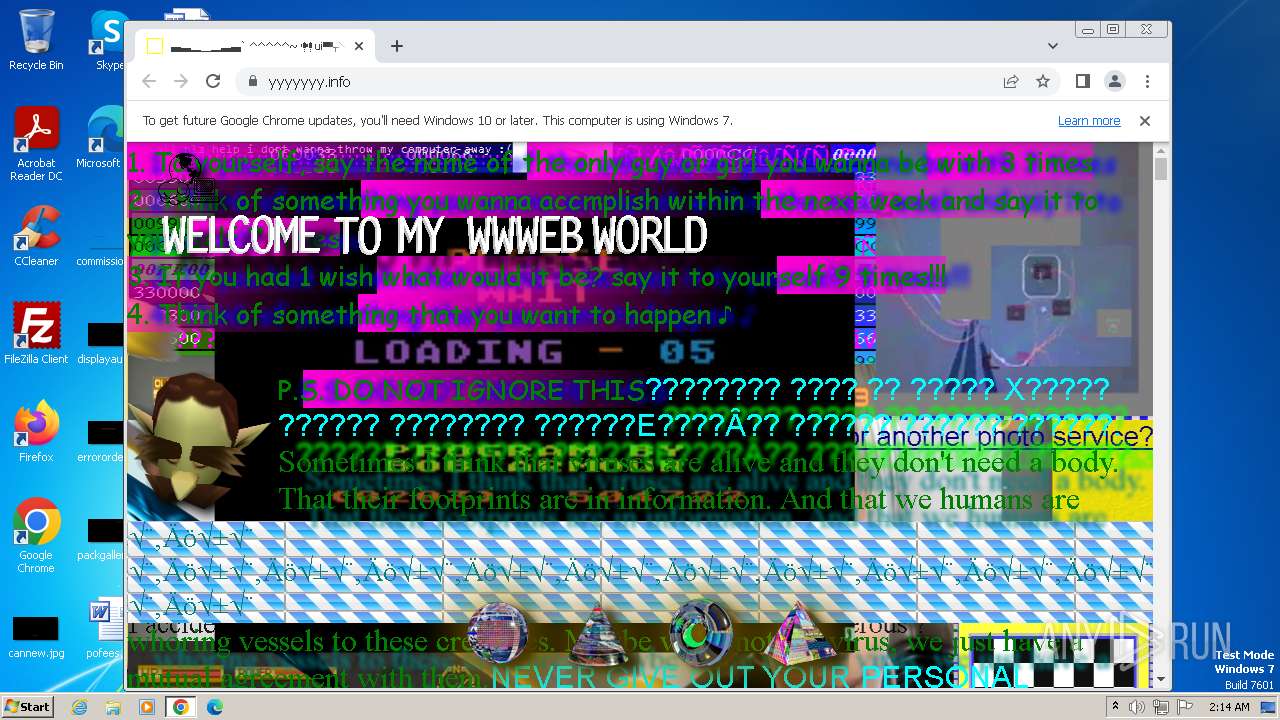Switch to Chrome taskbar button
The image size is (1280, 720).
coord(181,707)
